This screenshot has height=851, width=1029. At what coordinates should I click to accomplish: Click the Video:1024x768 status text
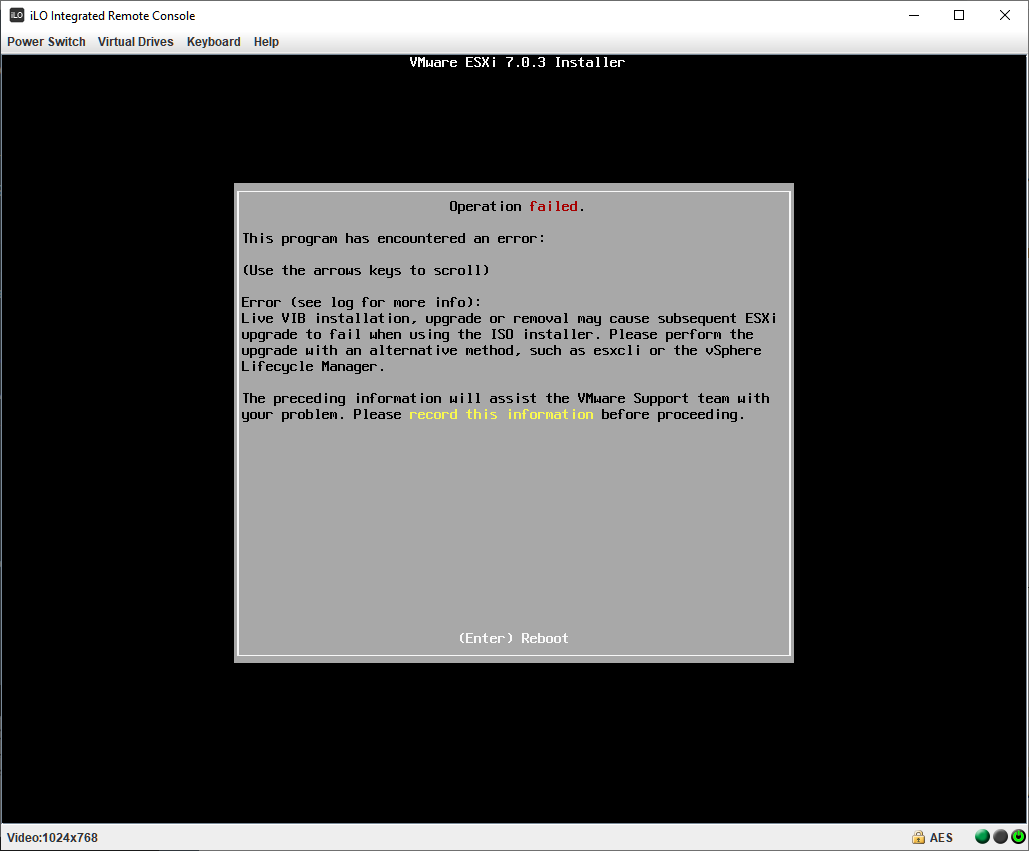[x=52, y=837]
